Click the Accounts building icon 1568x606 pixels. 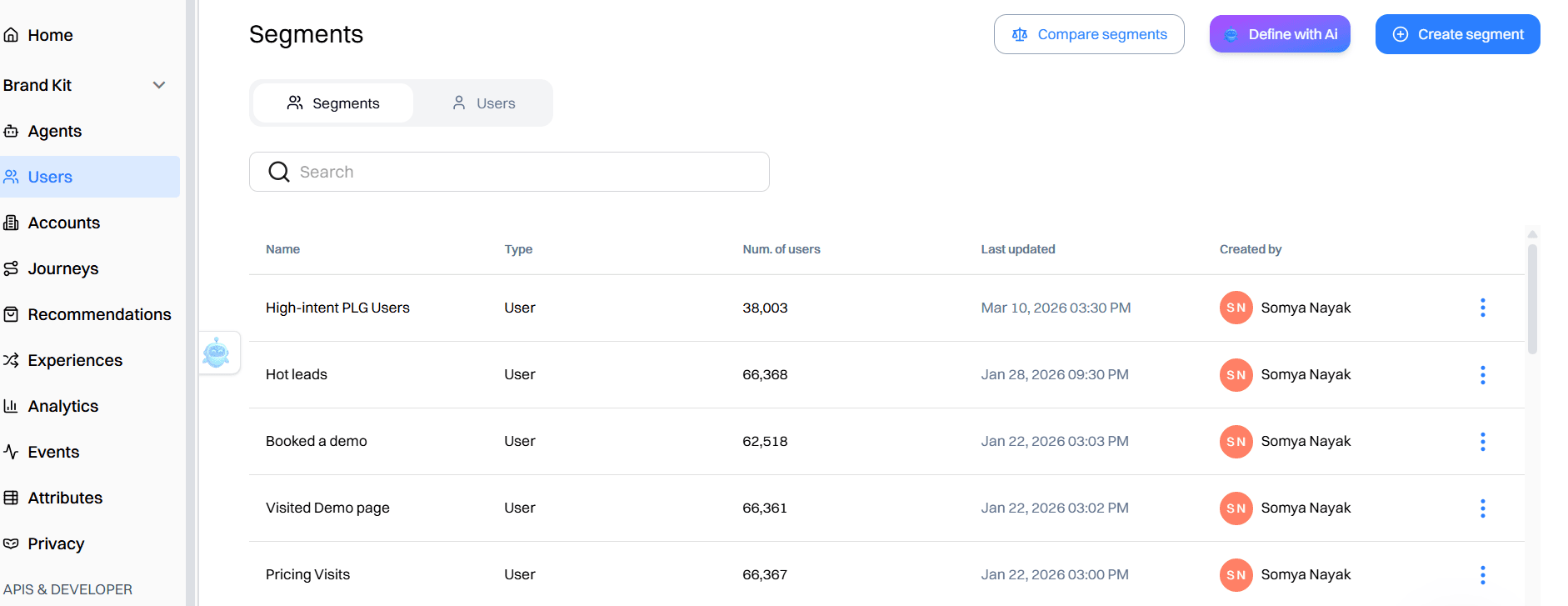tap(11, 223)
